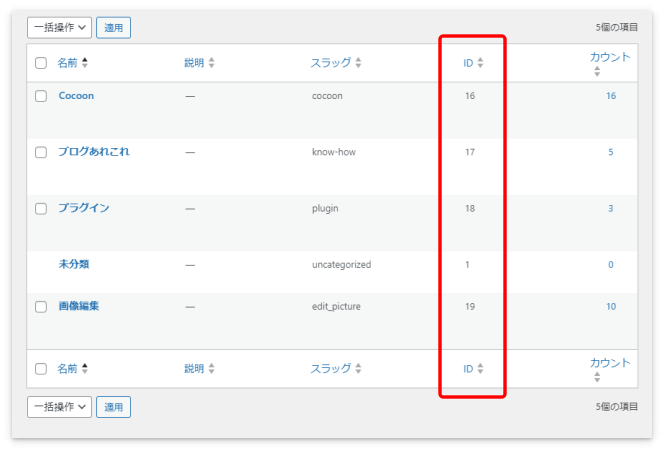Open the count 10 link for 画像編集
Image resolution: width=664 pixels, height=451 pixels.
coord(611,307)
